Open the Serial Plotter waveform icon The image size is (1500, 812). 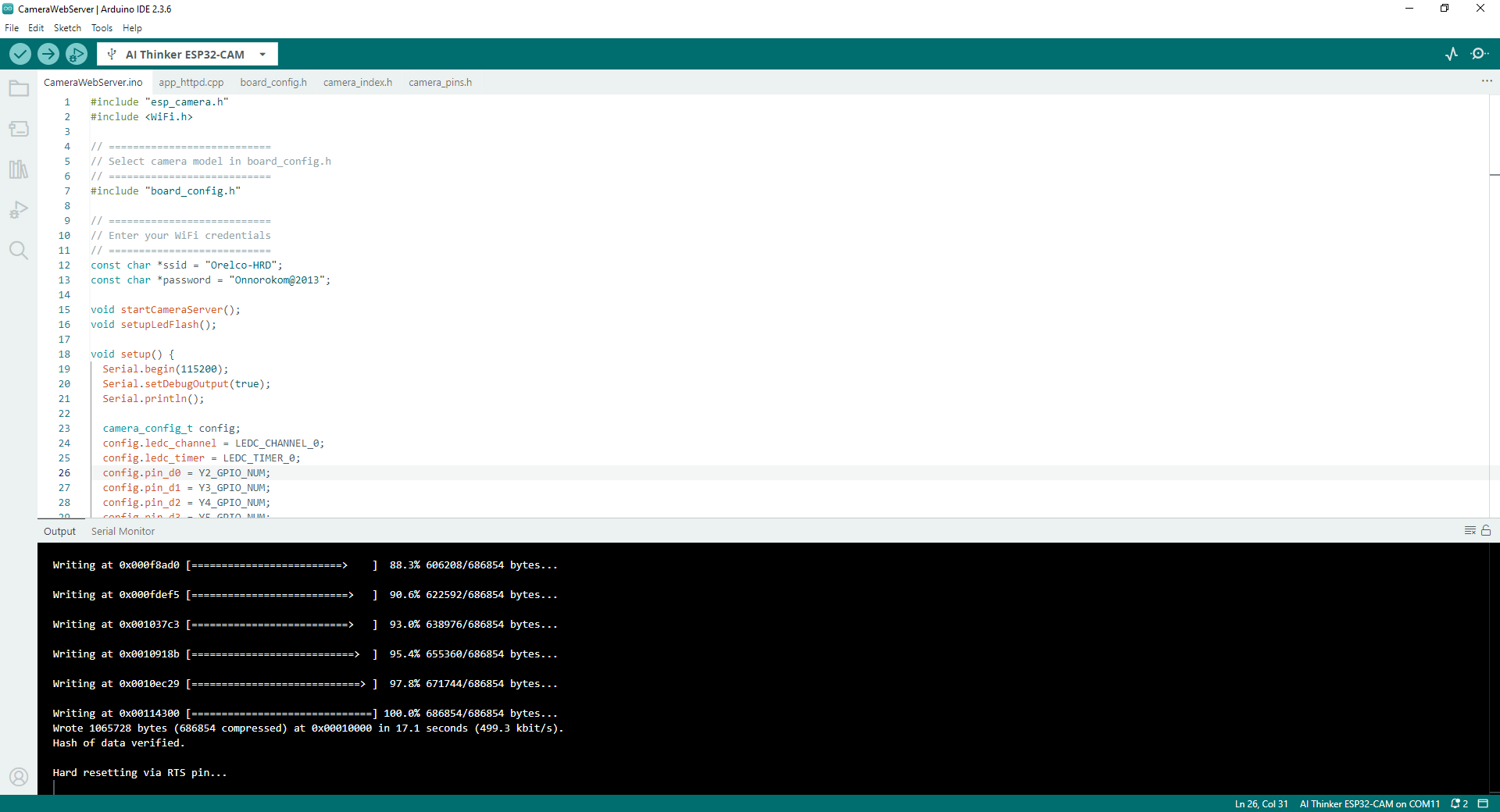click(x=1452, y=54)
